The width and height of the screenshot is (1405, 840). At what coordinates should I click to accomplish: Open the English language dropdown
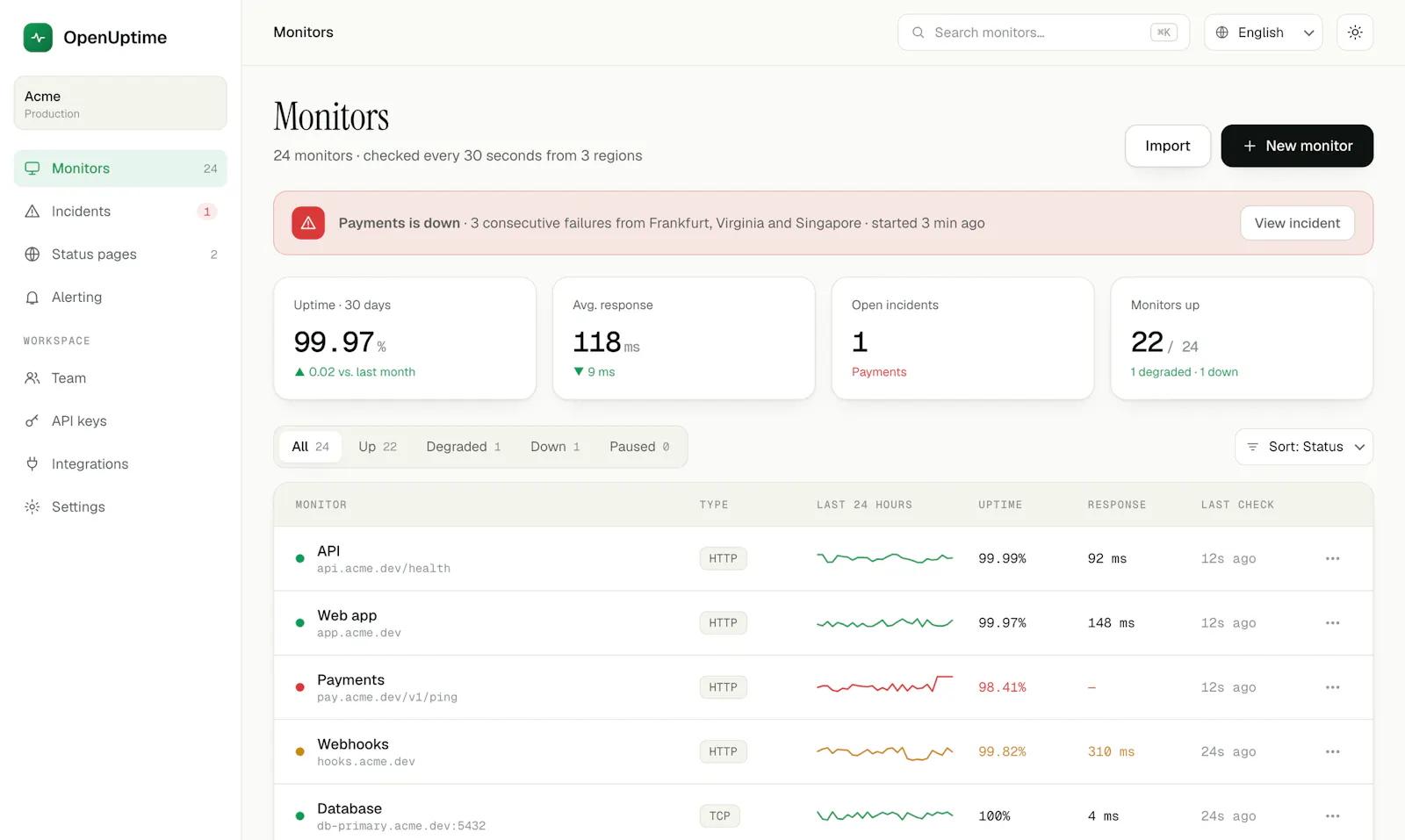point(1263,32)
